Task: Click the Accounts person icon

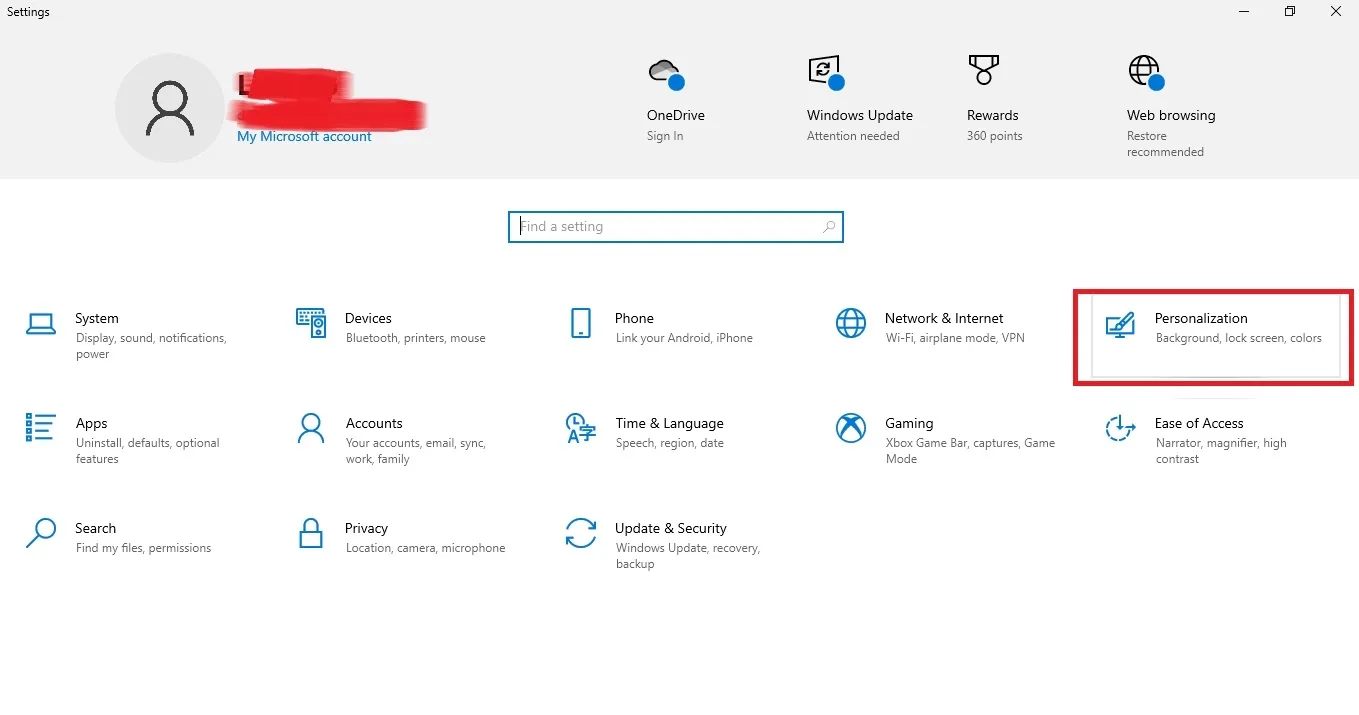Action: pos(311,428)
